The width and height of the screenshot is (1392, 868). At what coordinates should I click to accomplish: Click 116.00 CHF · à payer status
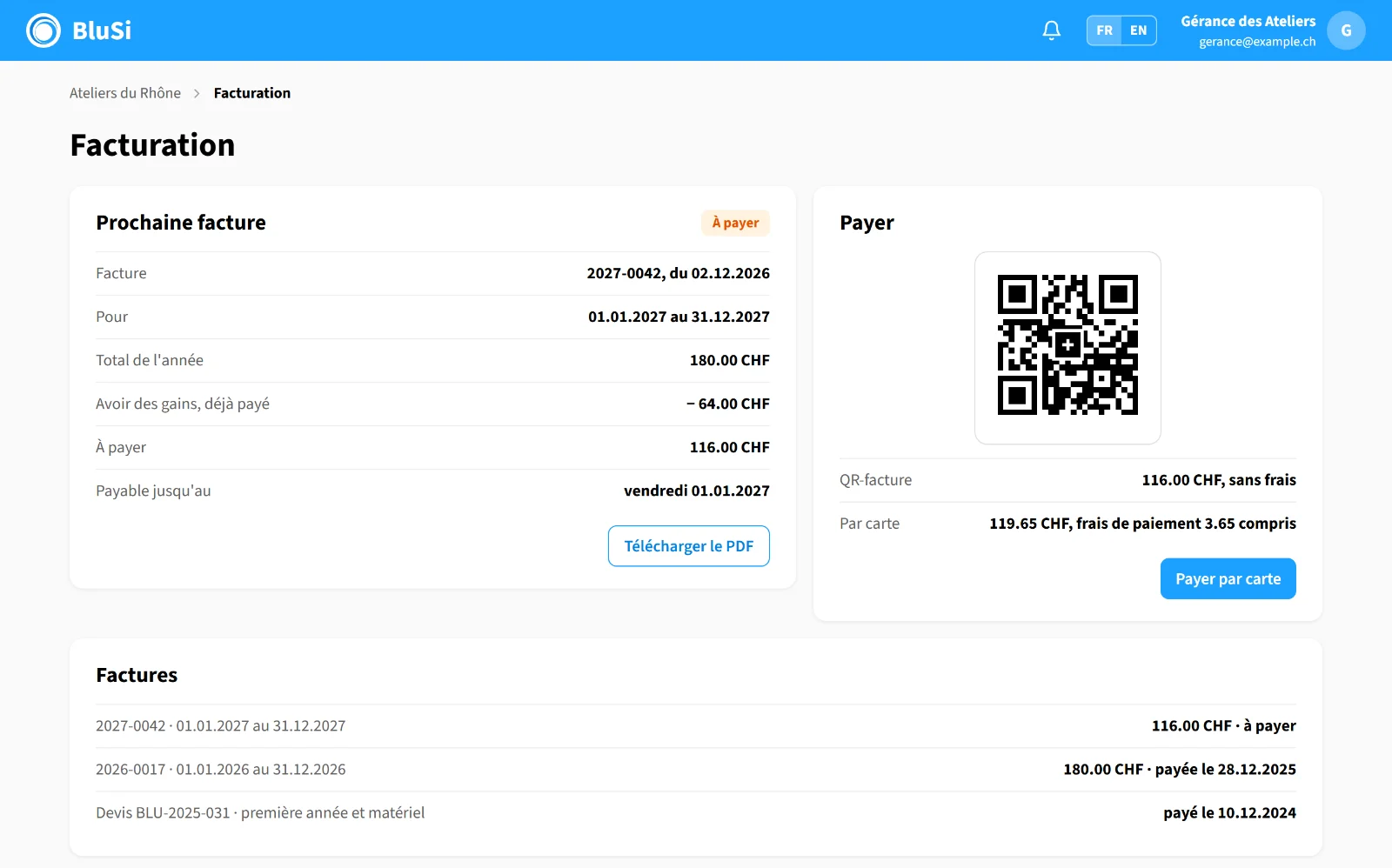click(1224, 726)
